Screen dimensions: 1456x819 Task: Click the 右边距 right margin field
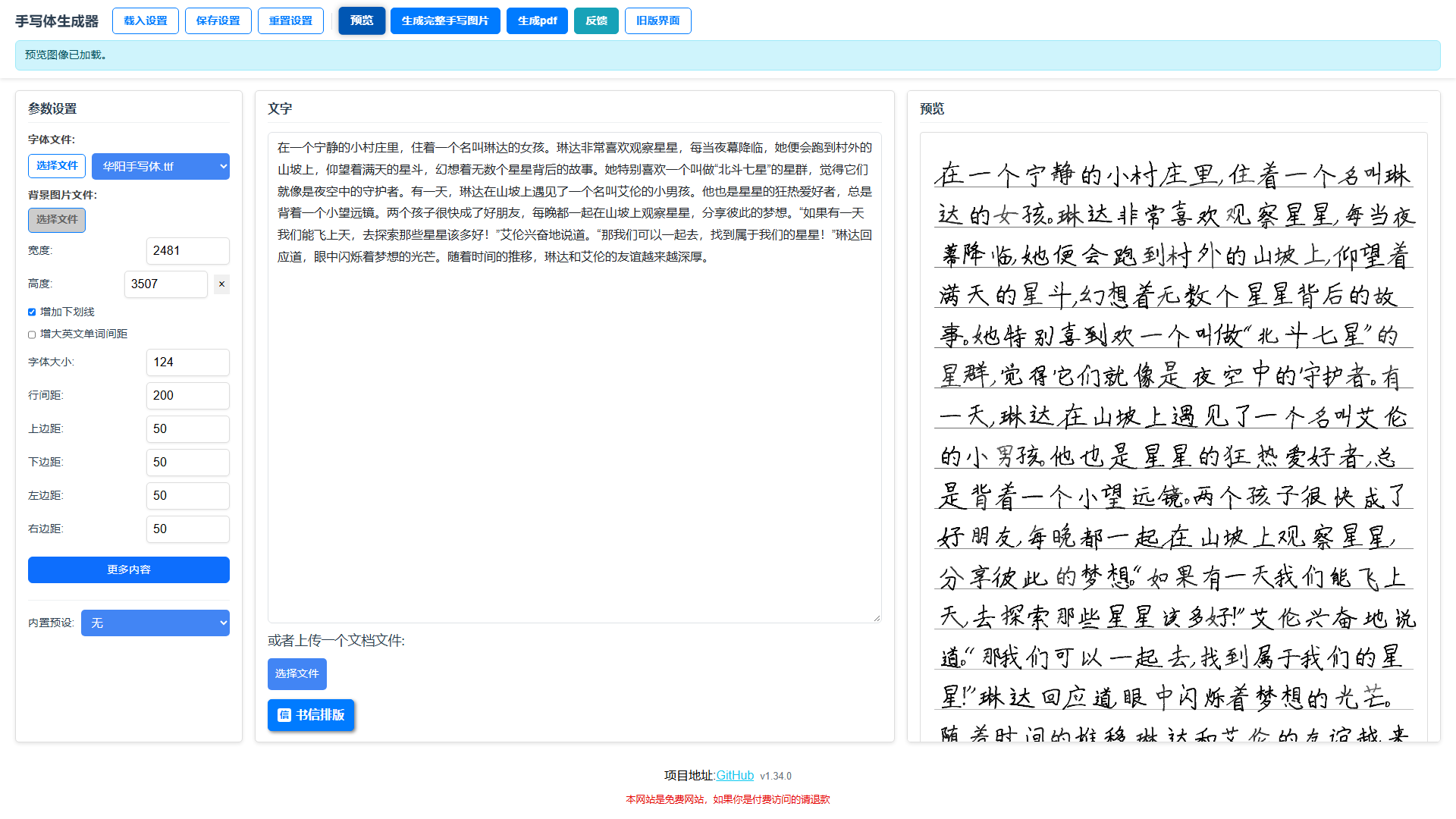pos(188,529)
